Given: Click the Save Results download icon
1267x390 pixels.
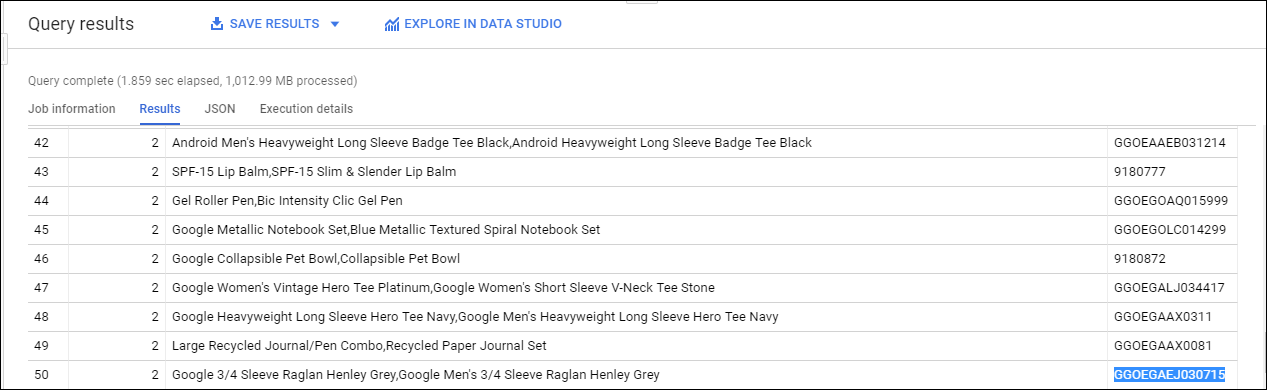Looking at the screenshot, I should [x=216, y=24].
